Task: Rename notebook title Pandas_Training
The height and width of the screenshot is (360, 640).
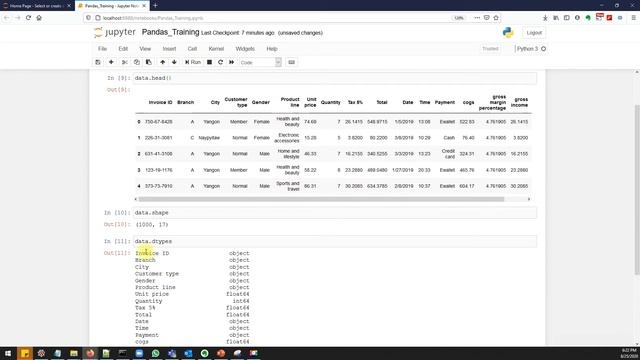Action: [171, 32]
